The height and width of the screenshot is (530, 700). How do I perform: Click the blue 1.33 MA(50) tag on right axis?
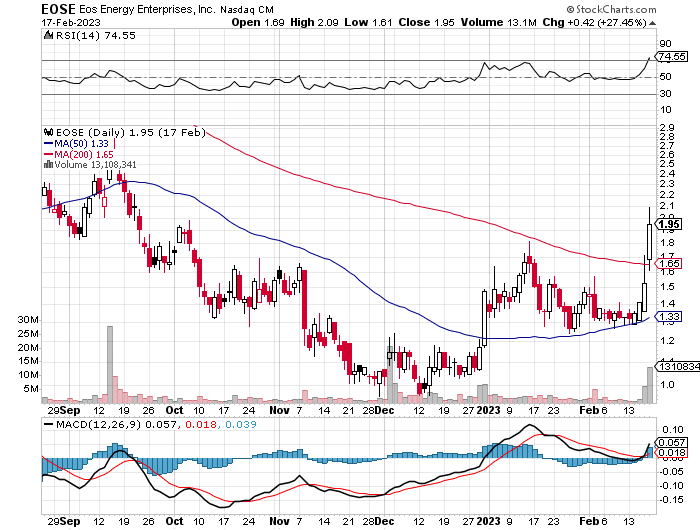(x=668, y=317)
